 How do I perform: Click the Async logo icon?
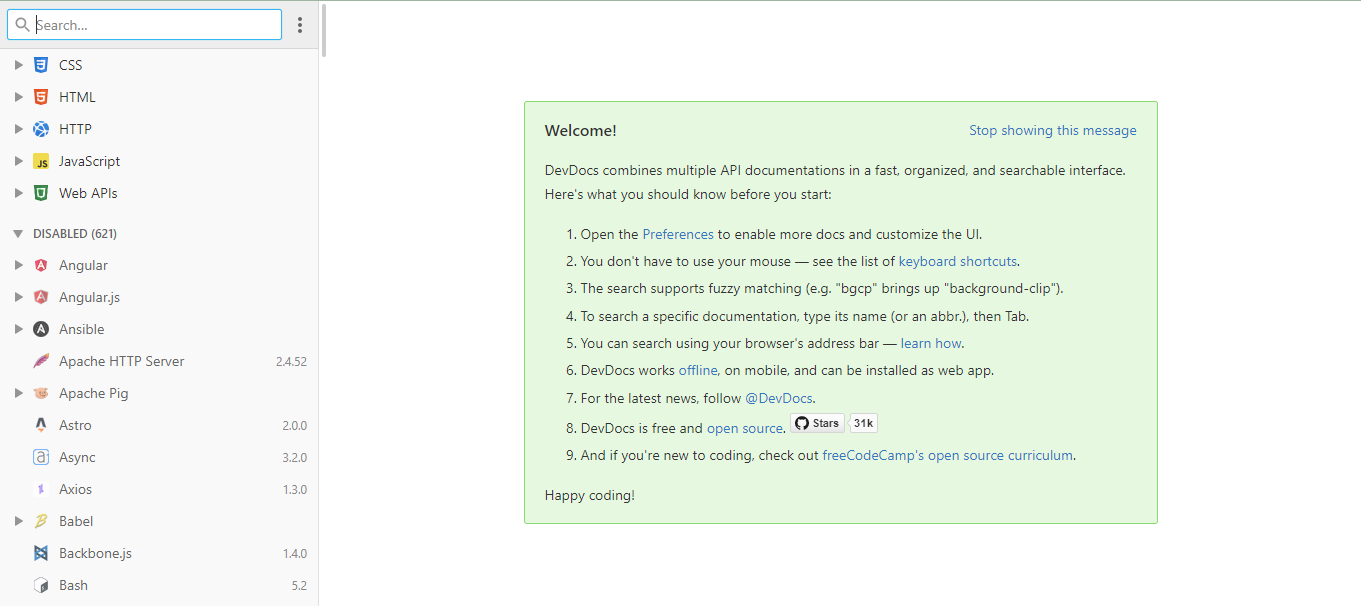pos(41,457)
